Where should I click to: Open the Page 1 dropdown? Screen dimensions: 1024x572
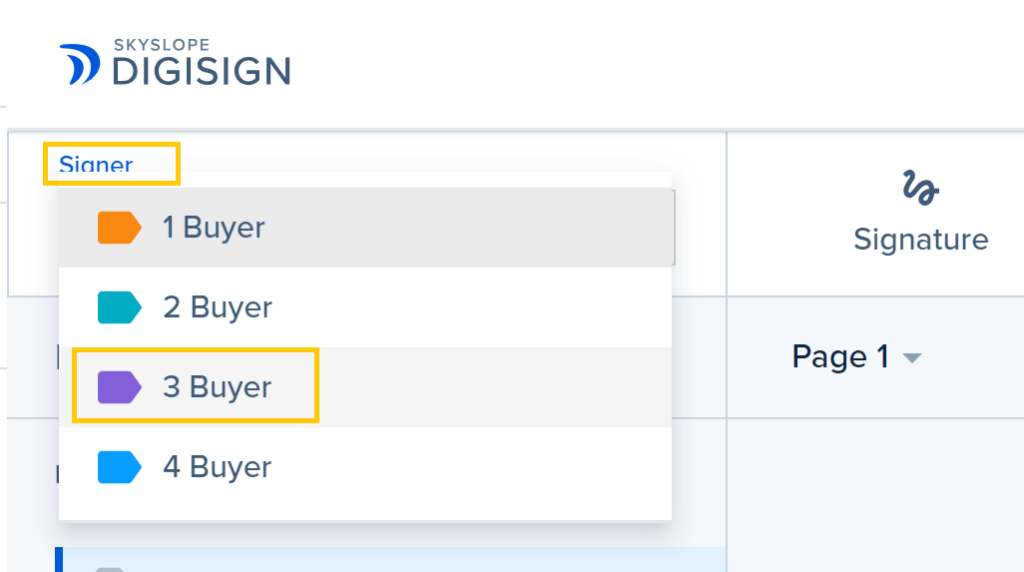coord(841,357)
